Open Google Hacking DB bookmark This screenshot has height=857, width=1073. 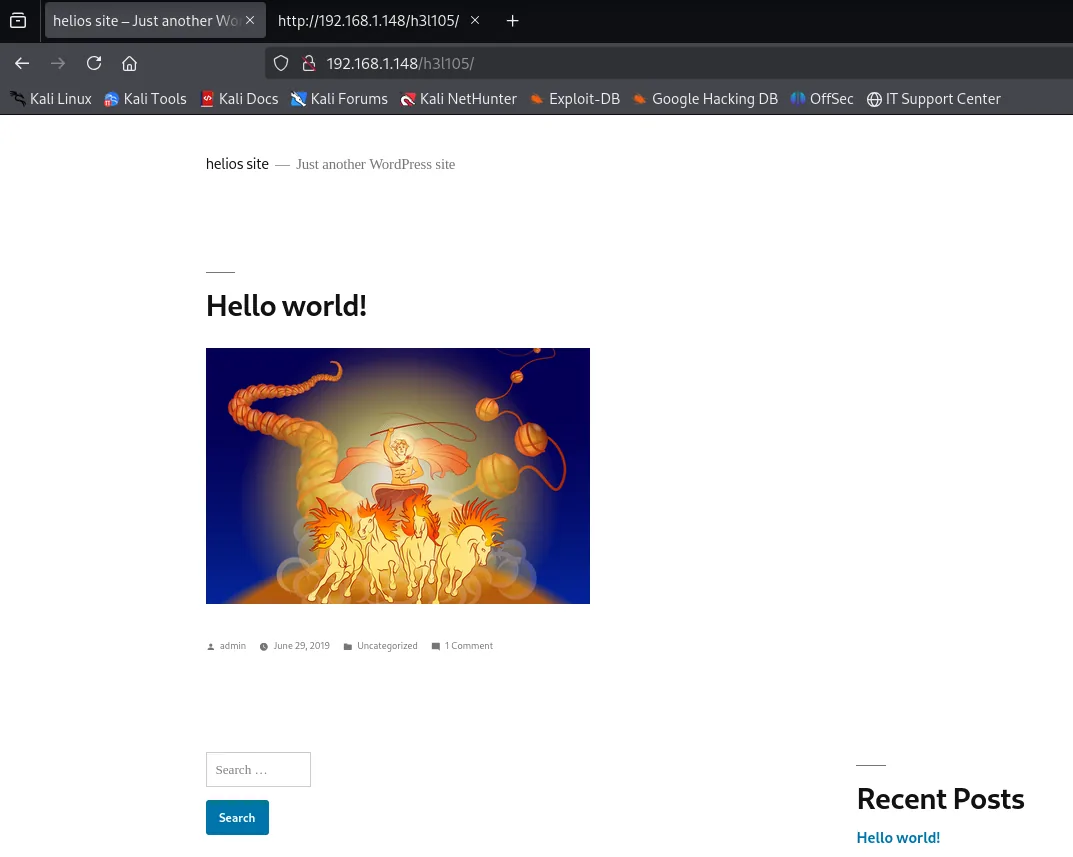706,99
